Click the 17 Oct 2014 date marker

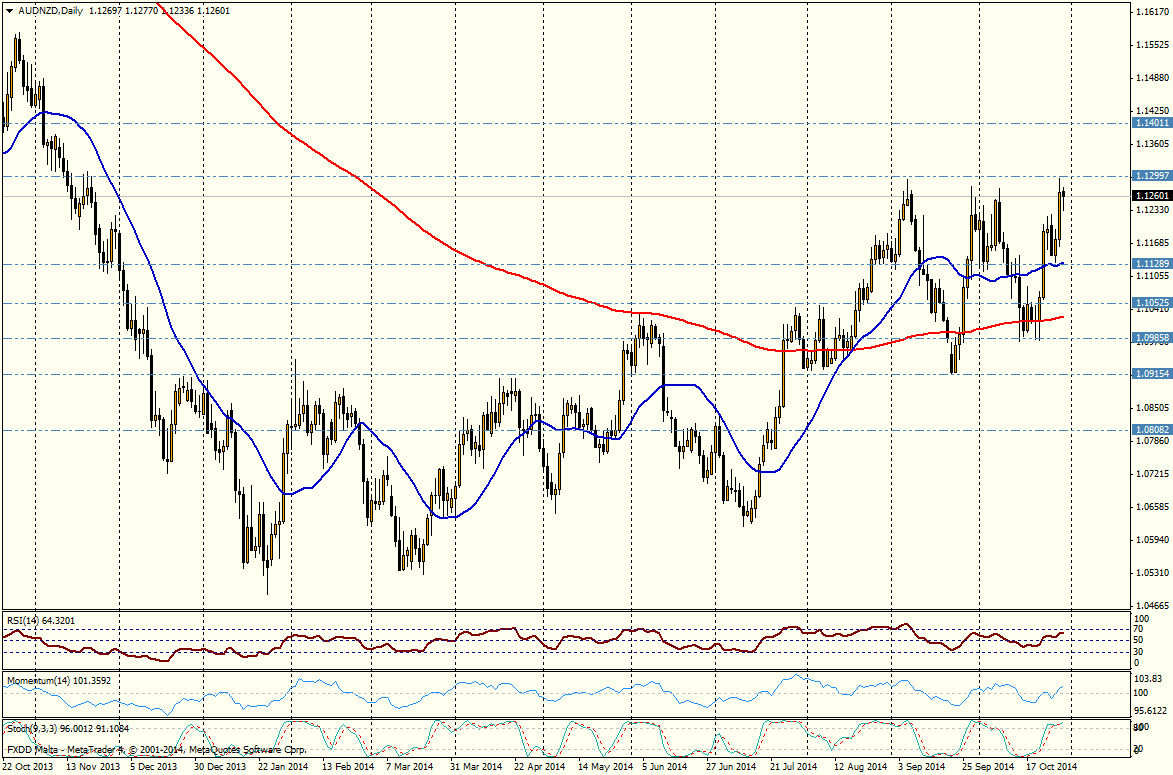(x=1050, y=767)
